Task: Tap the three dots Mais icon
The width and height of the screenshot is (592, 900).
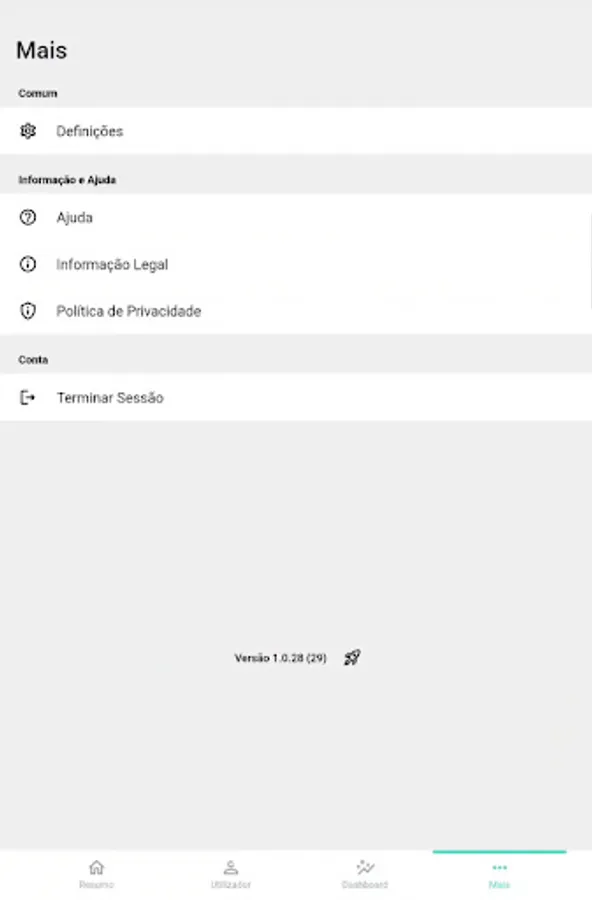Action: pos(499,867)
